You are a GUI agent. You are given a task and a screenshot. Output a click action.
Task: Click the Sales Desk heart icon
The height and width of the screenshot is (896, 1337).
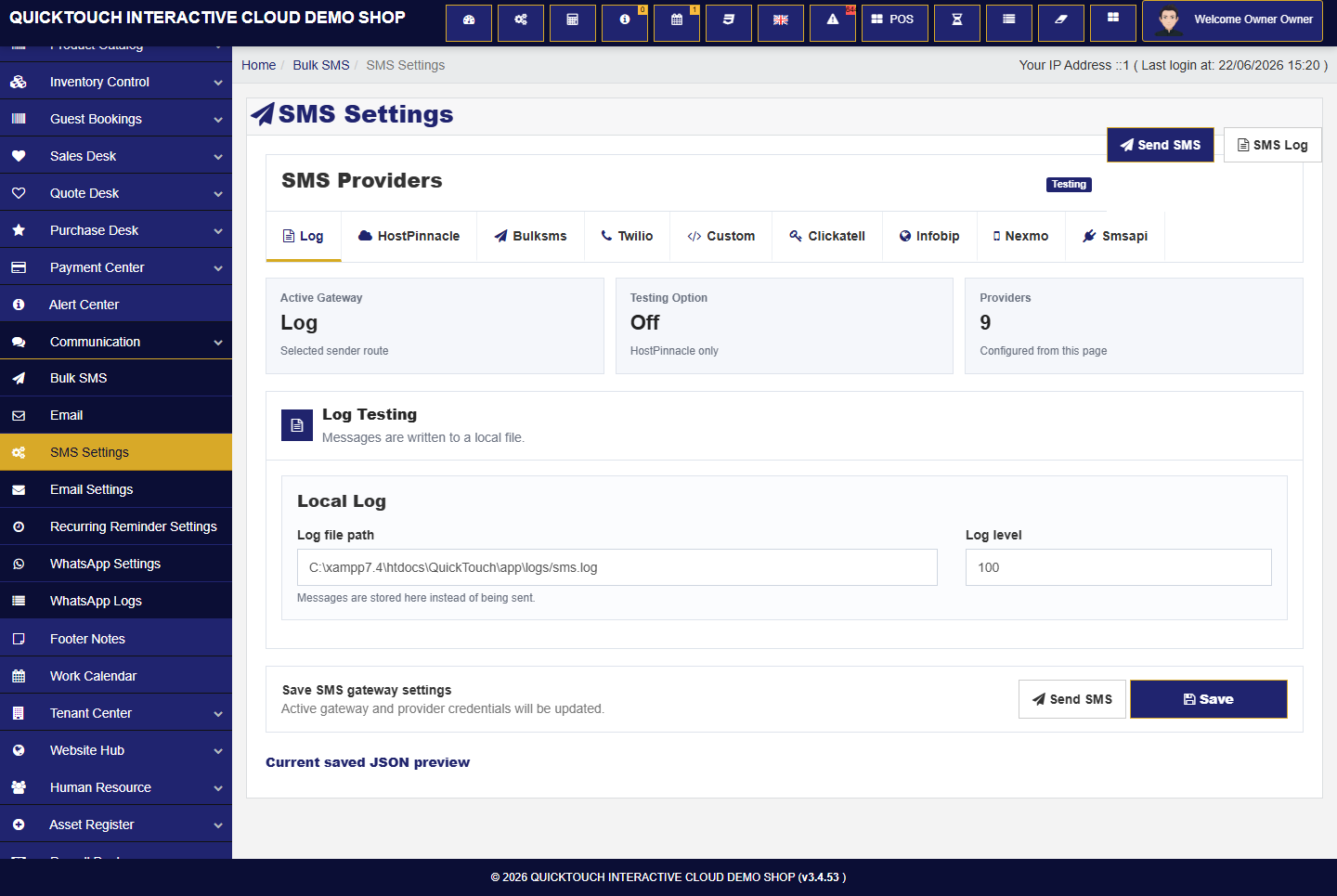pos(19,156)
